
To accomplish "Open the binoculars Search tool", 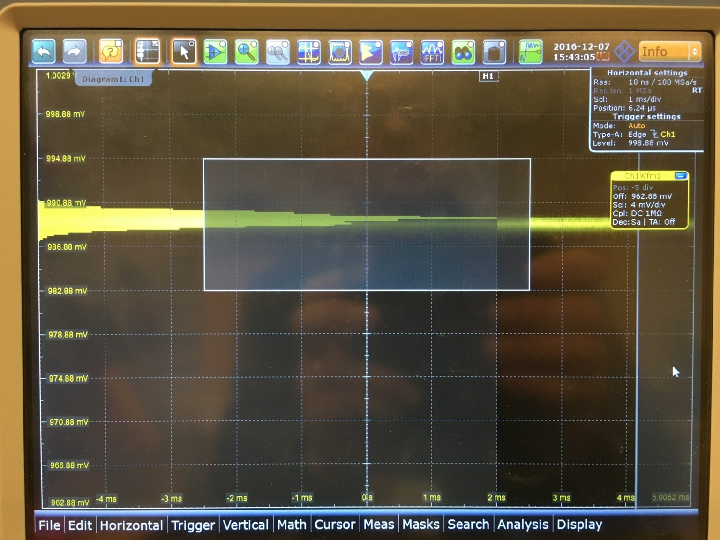I will point(463,51).
